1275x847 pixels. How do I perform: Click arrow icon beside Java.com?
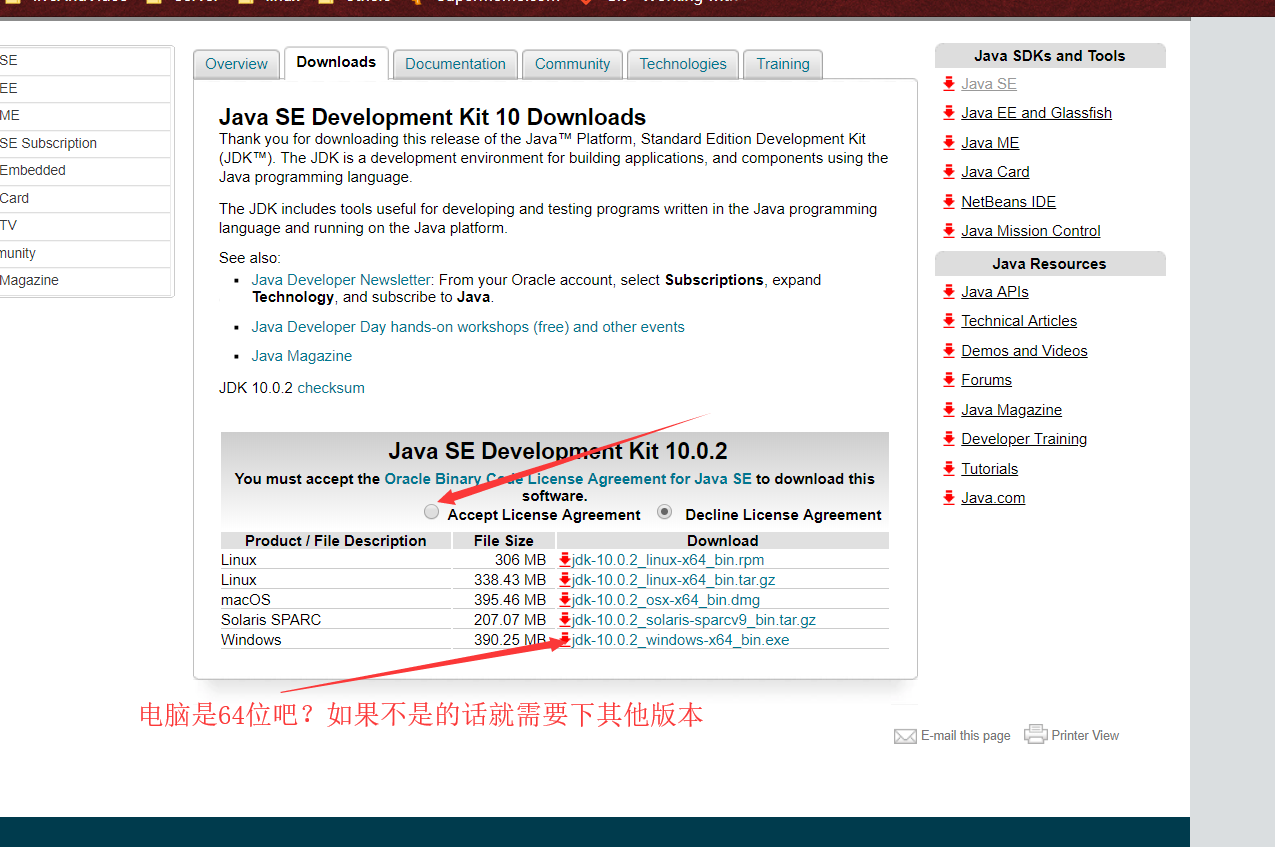click(949, 498)
